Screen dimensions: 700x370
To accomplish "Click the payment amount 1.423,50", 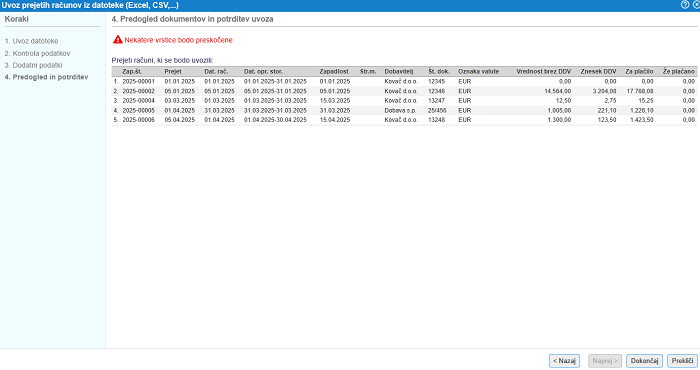I will 642,120.
